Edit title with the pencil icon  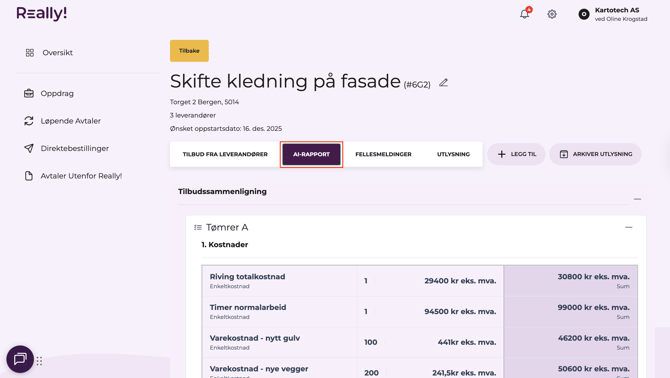click(444, 83)
